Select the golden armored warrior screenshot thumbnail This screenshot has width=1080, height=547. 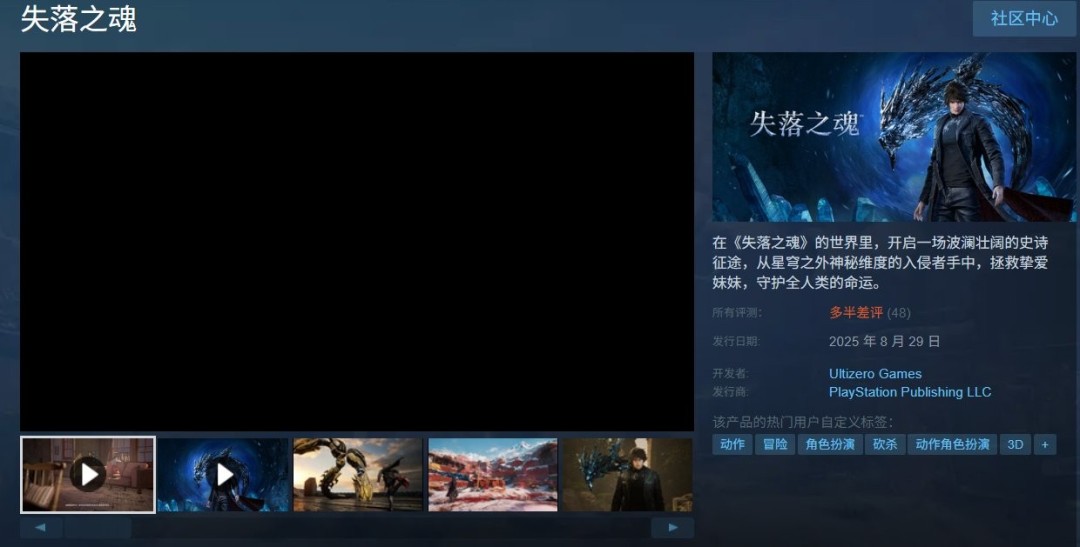358,474
